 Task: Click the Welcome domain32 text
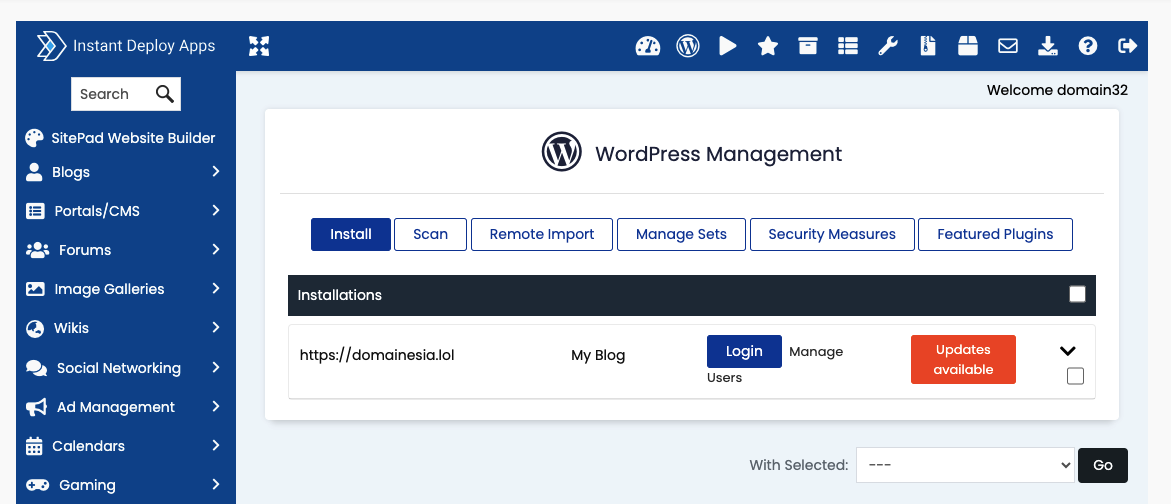pyautogui.click(x=1057, y=90)
